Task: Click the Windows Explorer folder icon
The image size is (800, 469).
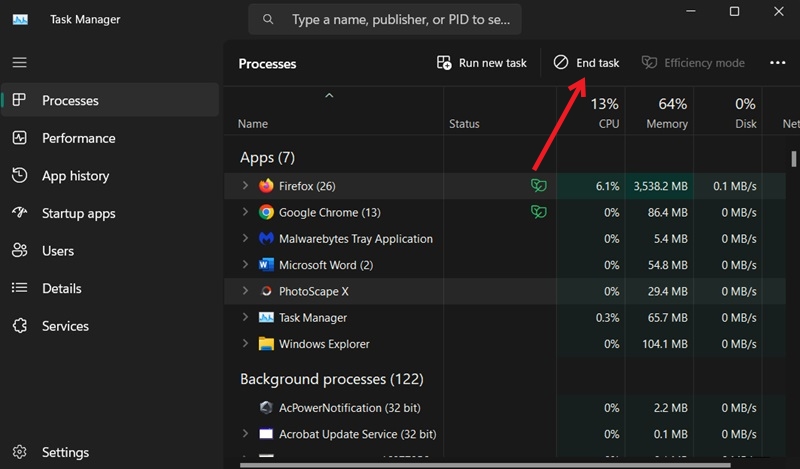Action: coord(266,343)
